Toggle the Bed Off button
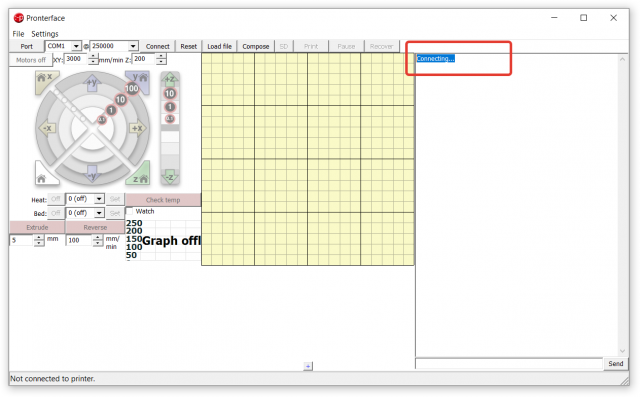The height and width of the screenshot is (397, 640). click(56, 213)
